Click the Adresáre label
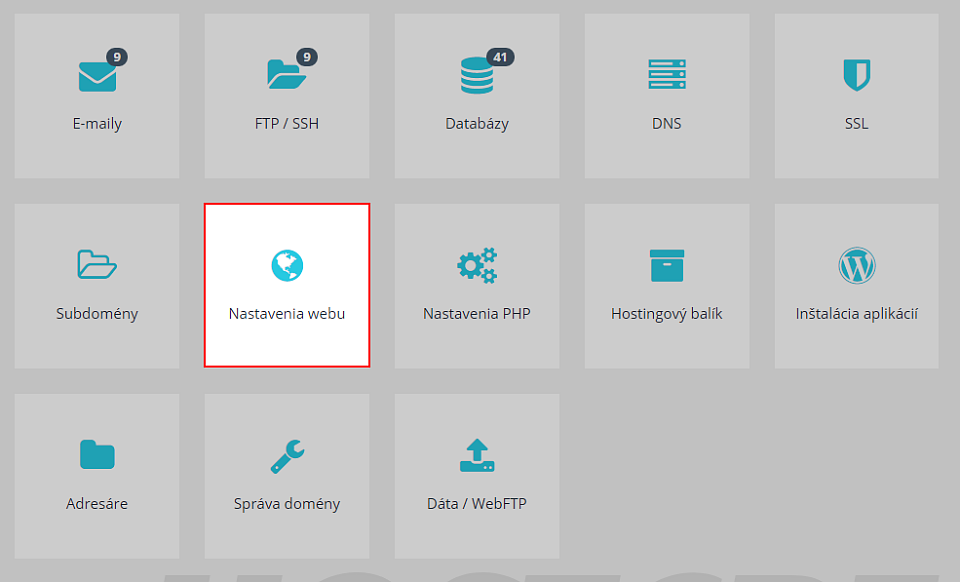This screenshot has height=582, width=960. tap(97, 504)
